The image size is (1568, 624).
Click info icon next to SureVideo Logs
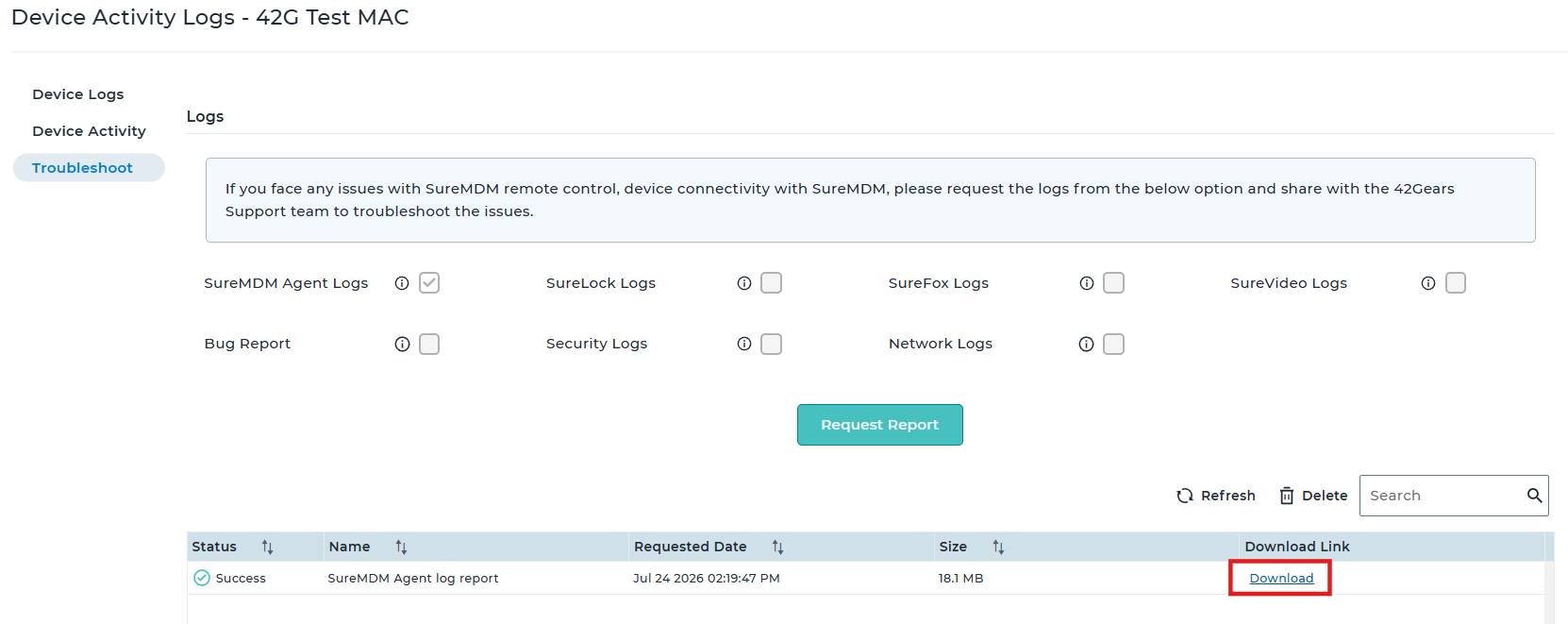(x=1428, y=283)
